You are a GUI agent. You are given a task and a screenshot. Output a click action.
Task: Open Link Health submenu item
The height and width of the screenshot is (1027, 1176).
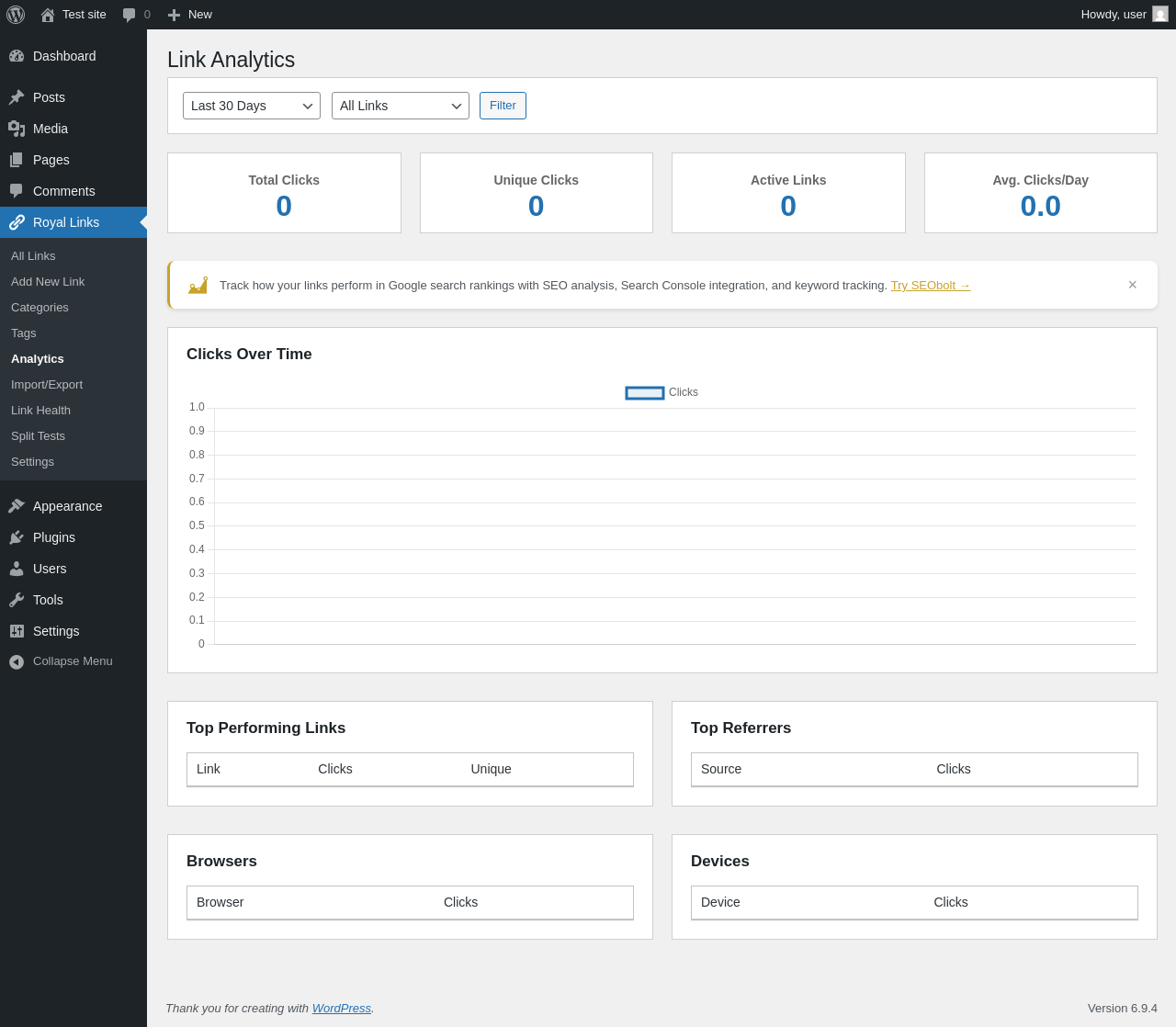tap(40, 411)
